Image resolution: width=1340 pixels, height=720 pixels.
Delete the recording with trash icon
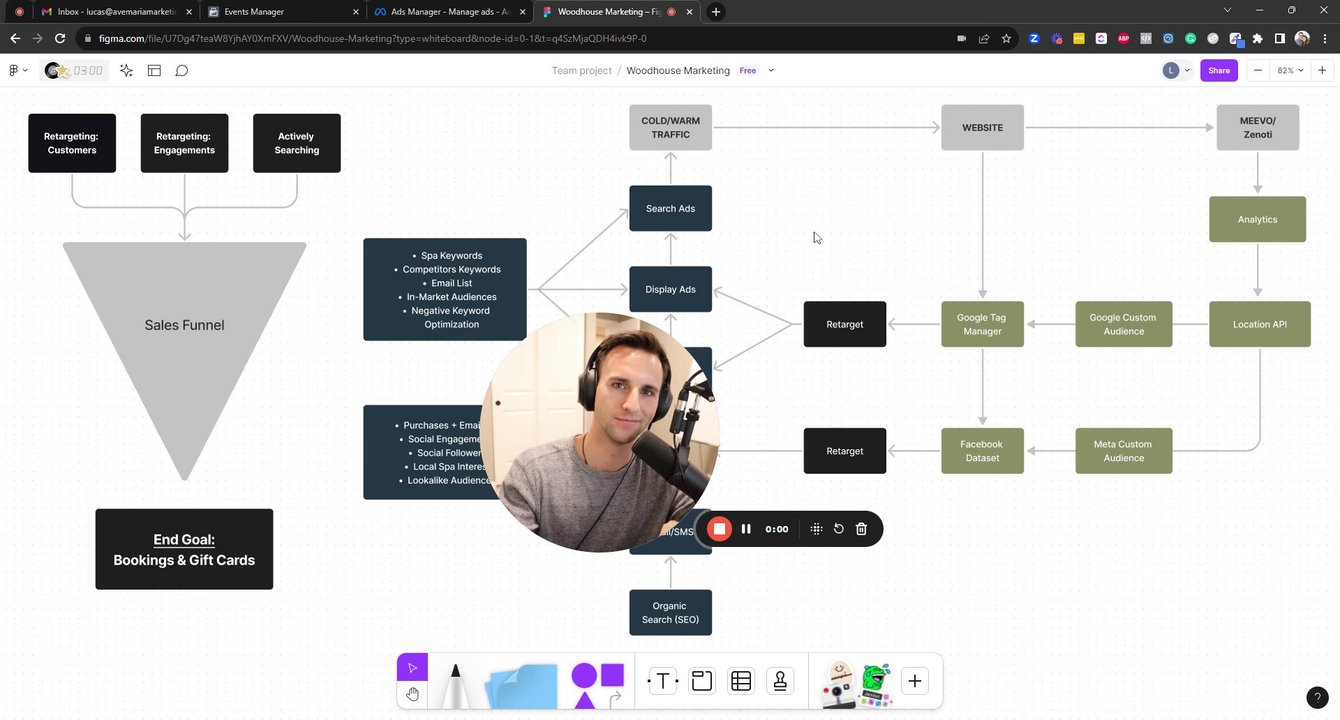861,529
